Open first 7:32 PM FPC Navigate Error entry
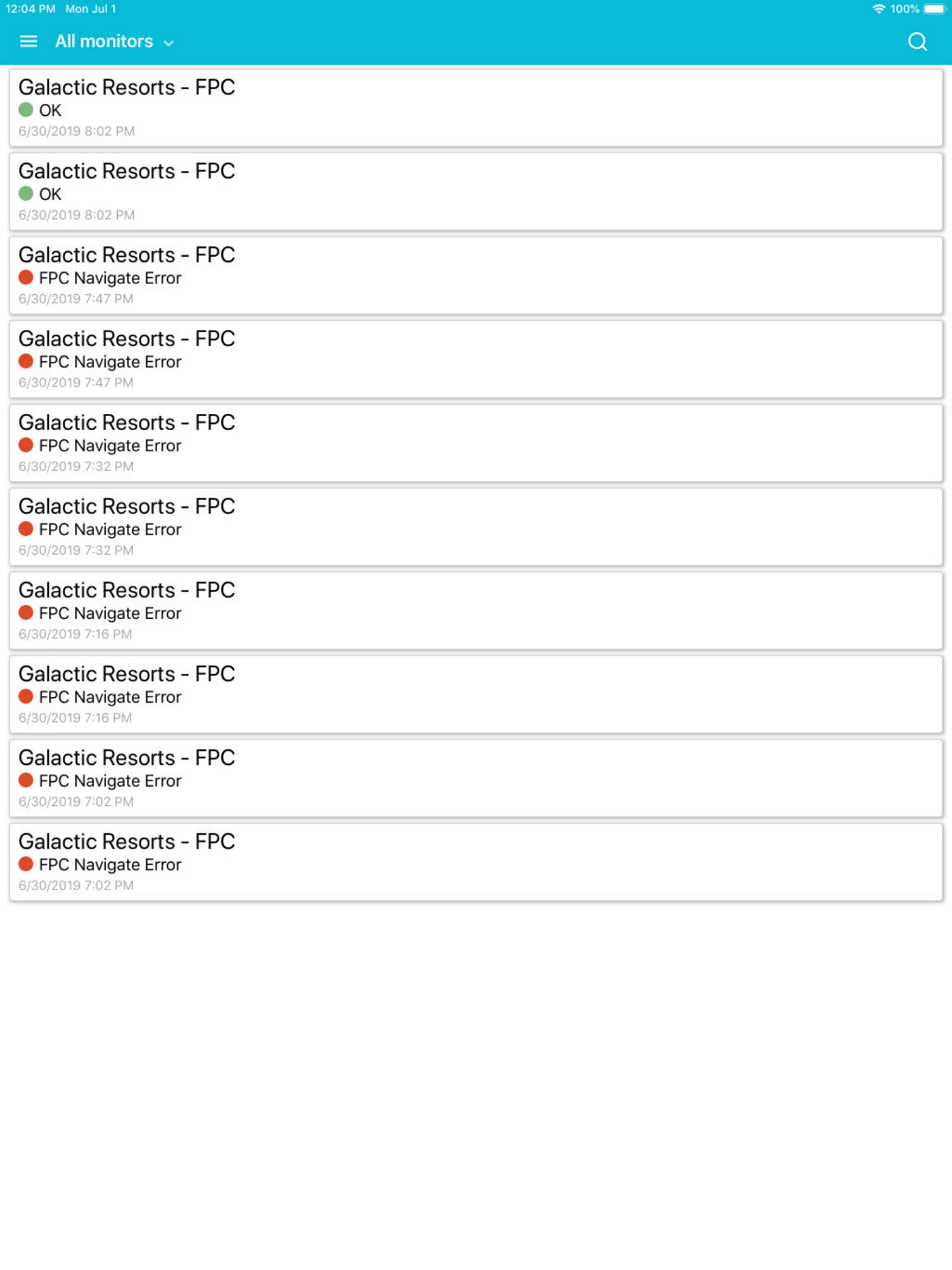Image resolution: width=952 pixels, height=1270 pixels. coord(476,443)
